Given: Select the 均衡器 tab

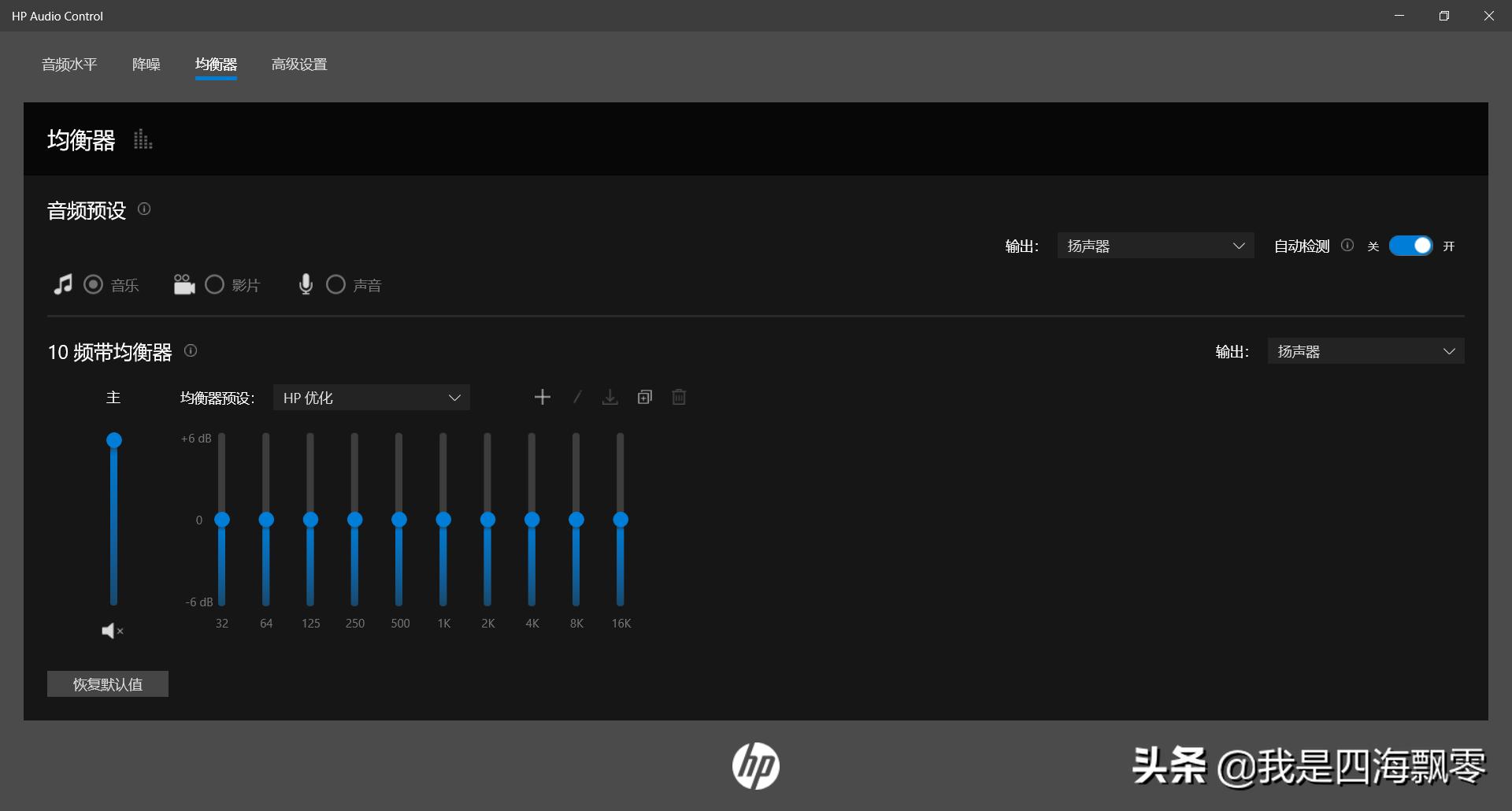Looking at the screenshot, I should tap(216, 65).
